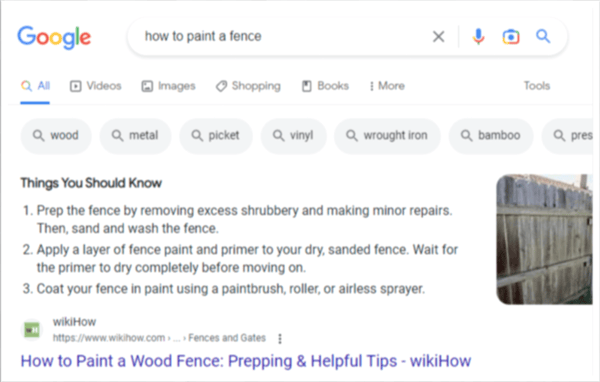The image size is (600, 382).
Task: Select the metal suggestion chip
Action: click(135, 135)
